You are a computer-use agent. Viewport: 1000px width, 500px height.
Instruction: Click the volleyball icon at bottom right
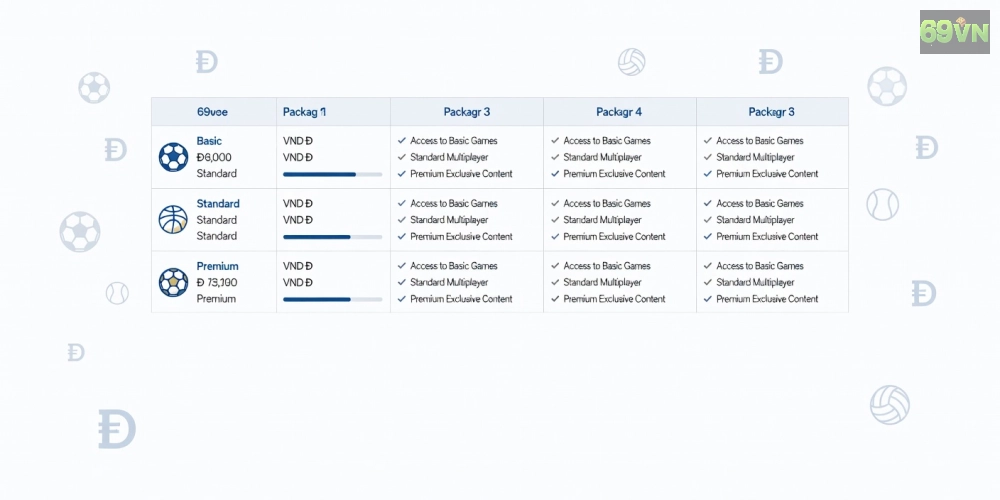[x=890, y=405]
